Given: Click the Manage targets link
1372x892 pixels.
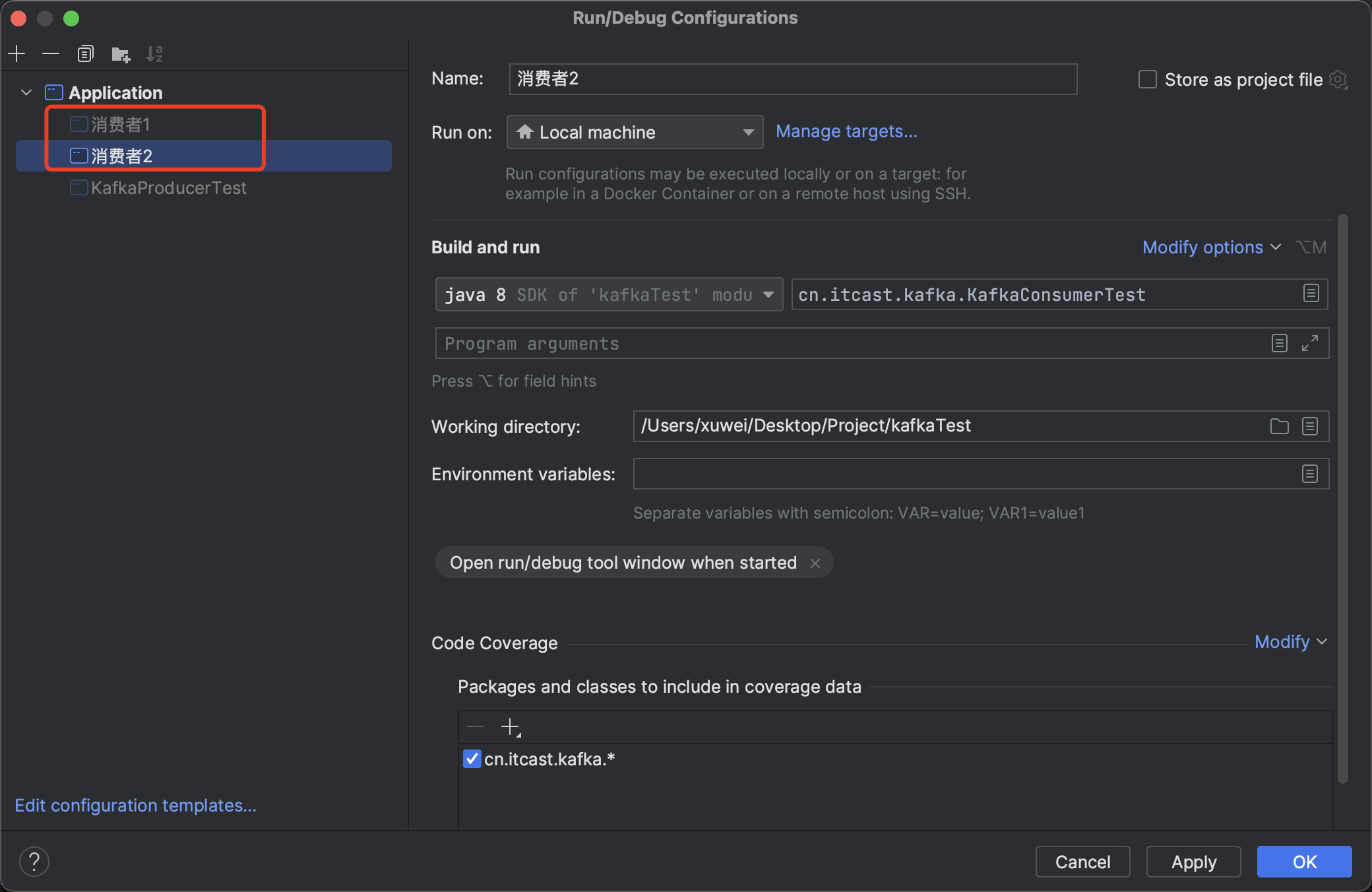Looking at the screenshot, I should 846,131.
